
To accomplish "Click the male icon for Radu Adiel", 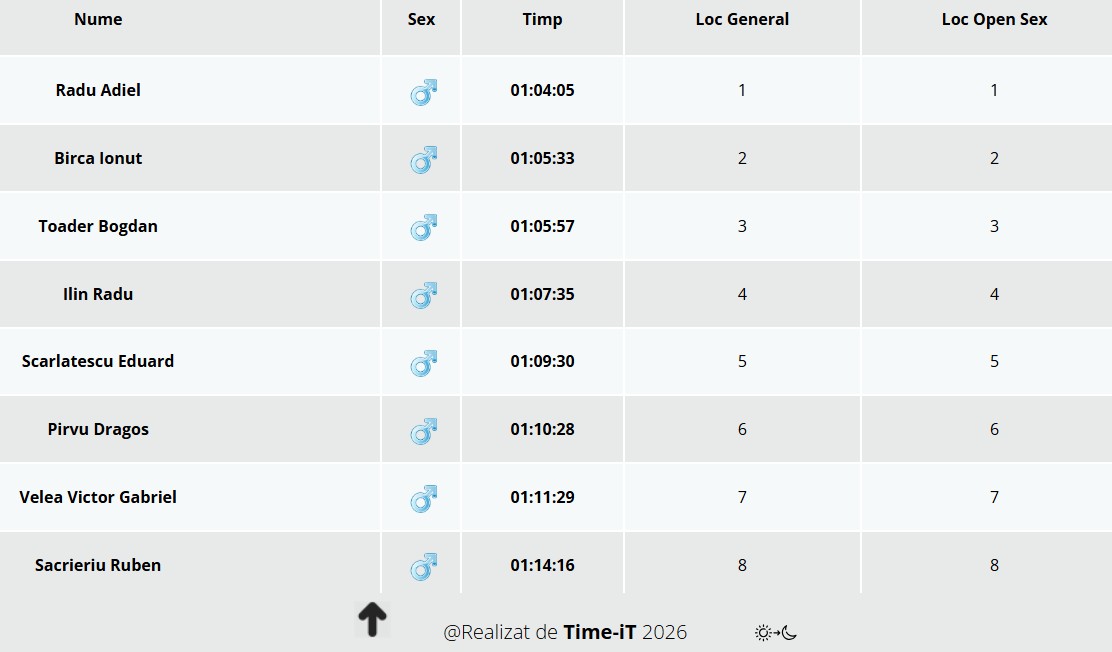I will coord(423,93).
